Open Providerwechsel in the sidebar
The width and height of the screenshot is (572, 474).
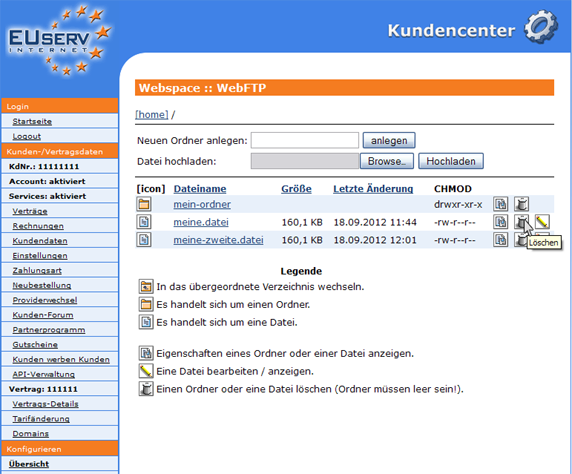click(x=45, y=300)
